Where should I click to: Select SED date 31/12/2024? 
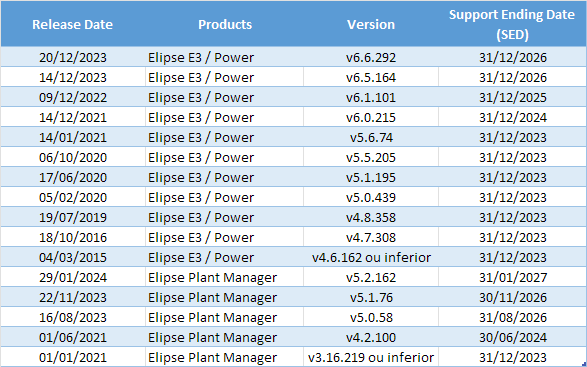(x=513, y=117)
